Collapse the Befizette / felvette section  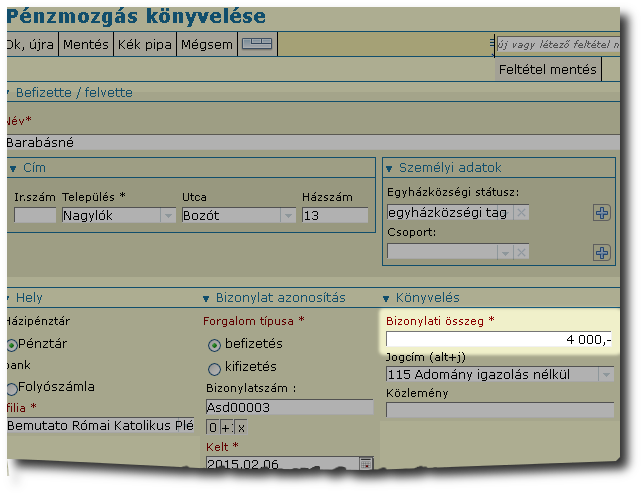[x=8, y=93]
